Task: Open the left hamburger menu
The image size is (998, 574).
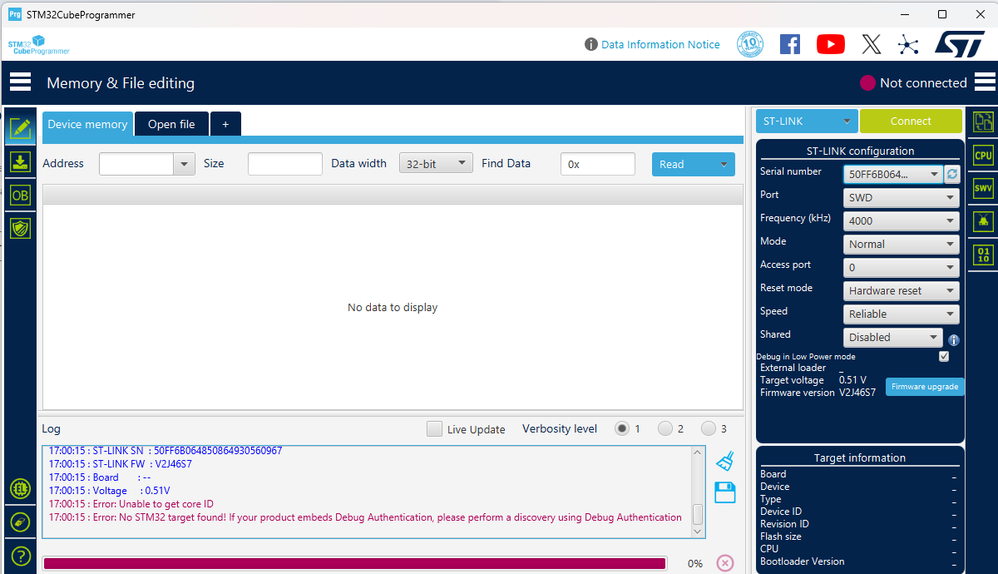Action: [20, 82]
